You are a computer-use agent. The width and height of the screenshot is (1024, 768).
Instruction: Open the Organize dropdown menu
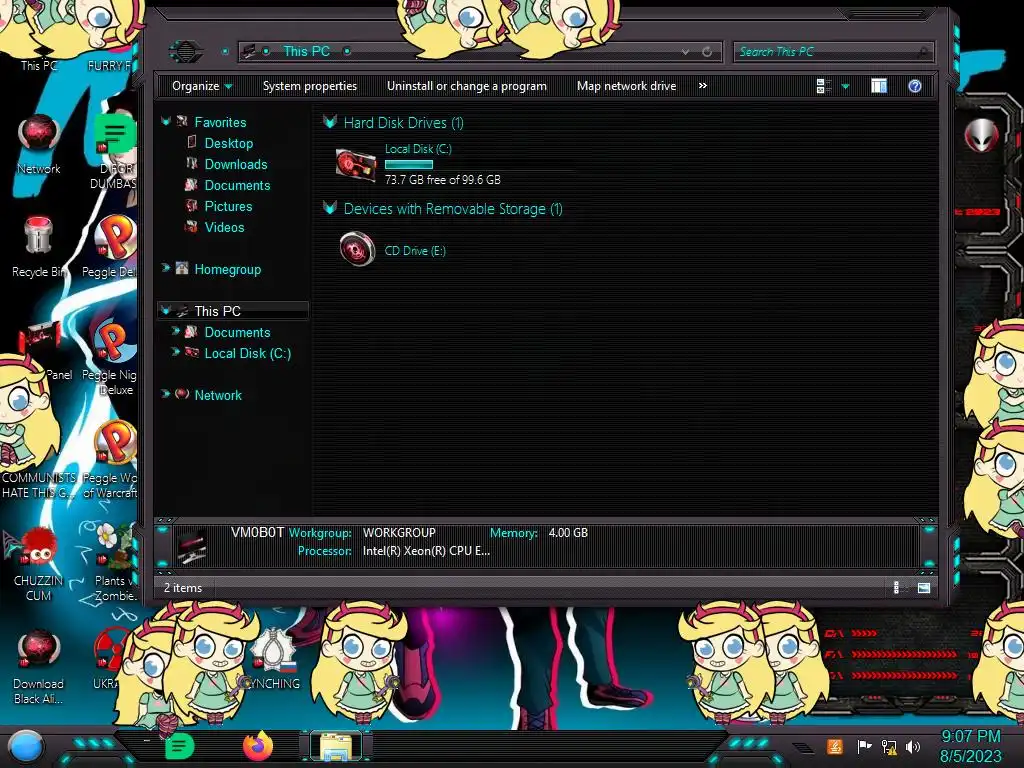pos(202,86)
